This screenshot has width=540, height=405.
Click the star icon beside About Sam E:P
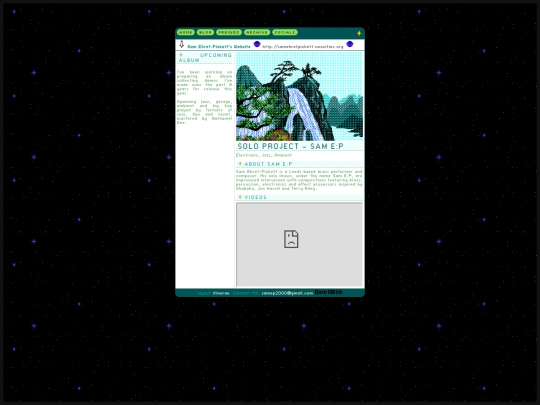(x=240, y=164)
